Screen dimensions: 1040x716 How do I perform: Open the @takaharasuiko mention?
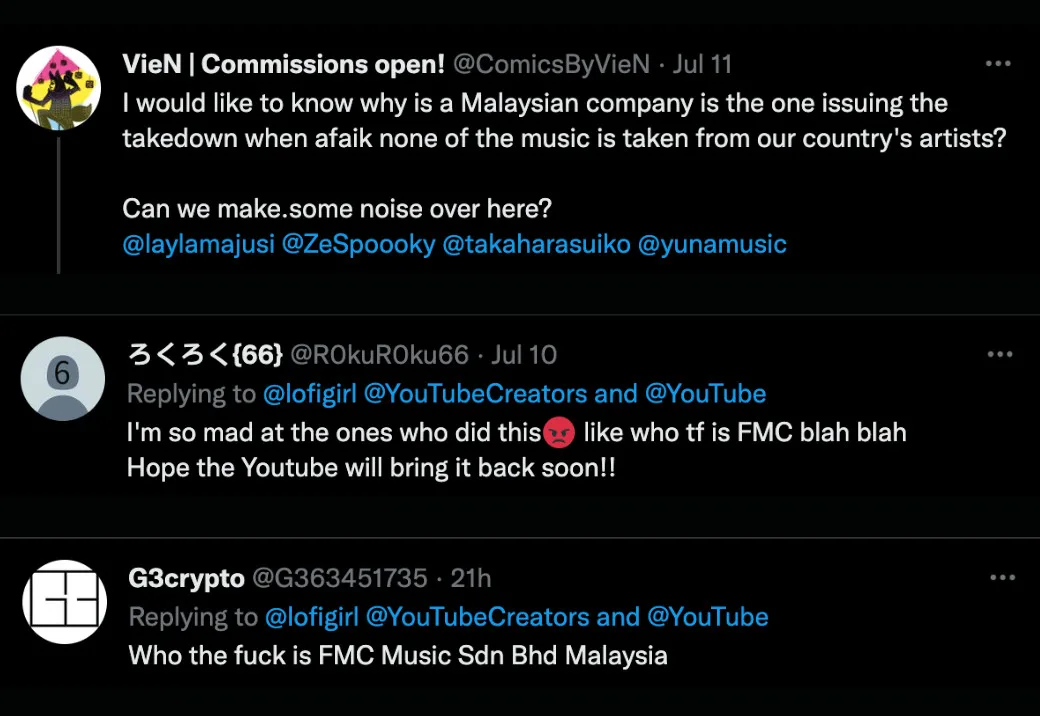pos(536,244)
